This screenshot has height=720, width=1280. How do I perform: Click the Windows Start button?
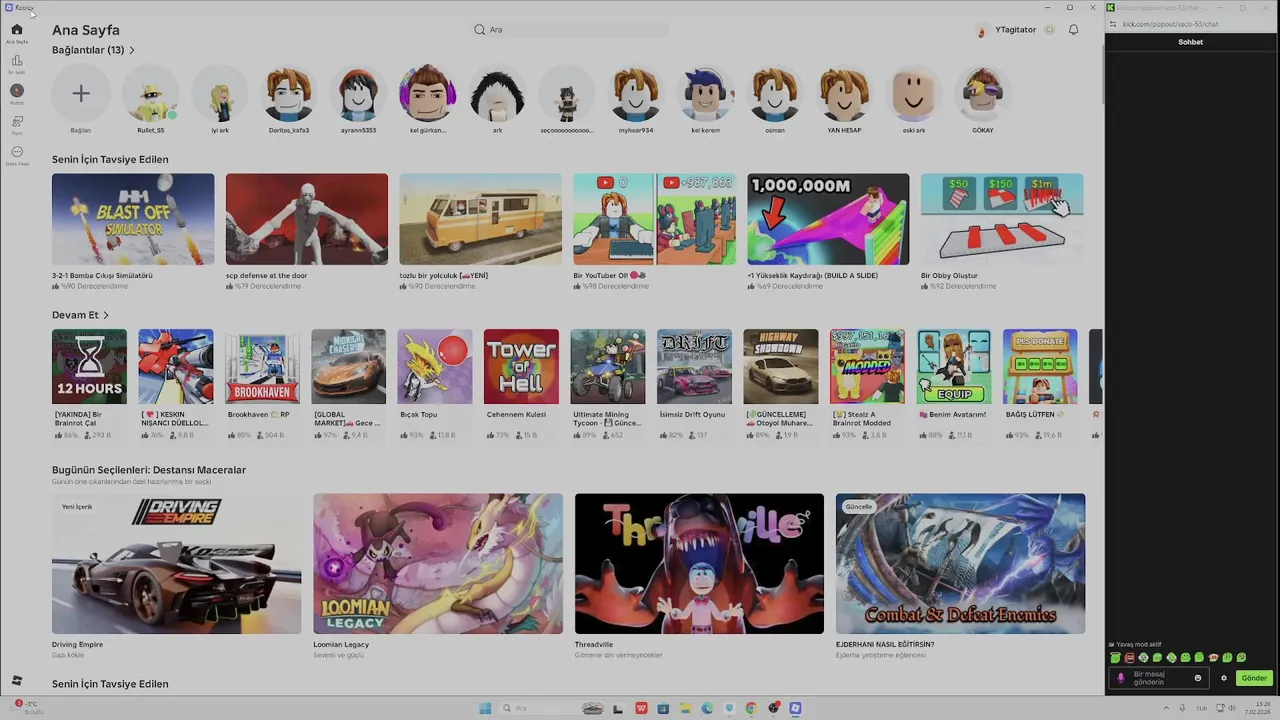coord(485,708)
